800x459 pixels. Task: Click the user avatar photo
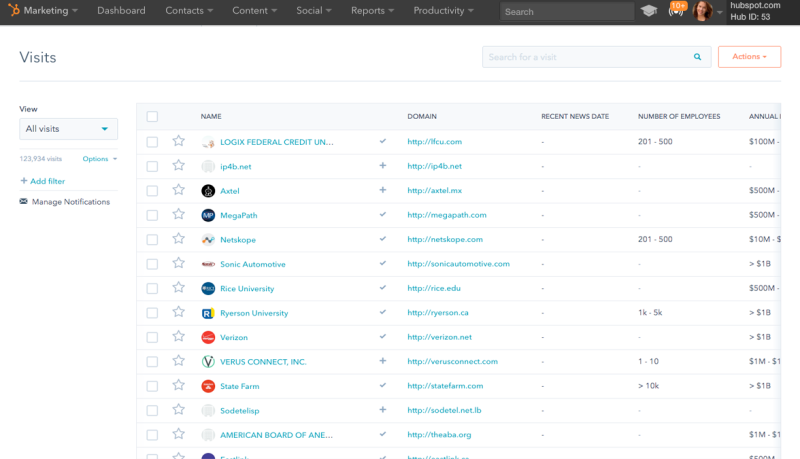pos(702,11)
